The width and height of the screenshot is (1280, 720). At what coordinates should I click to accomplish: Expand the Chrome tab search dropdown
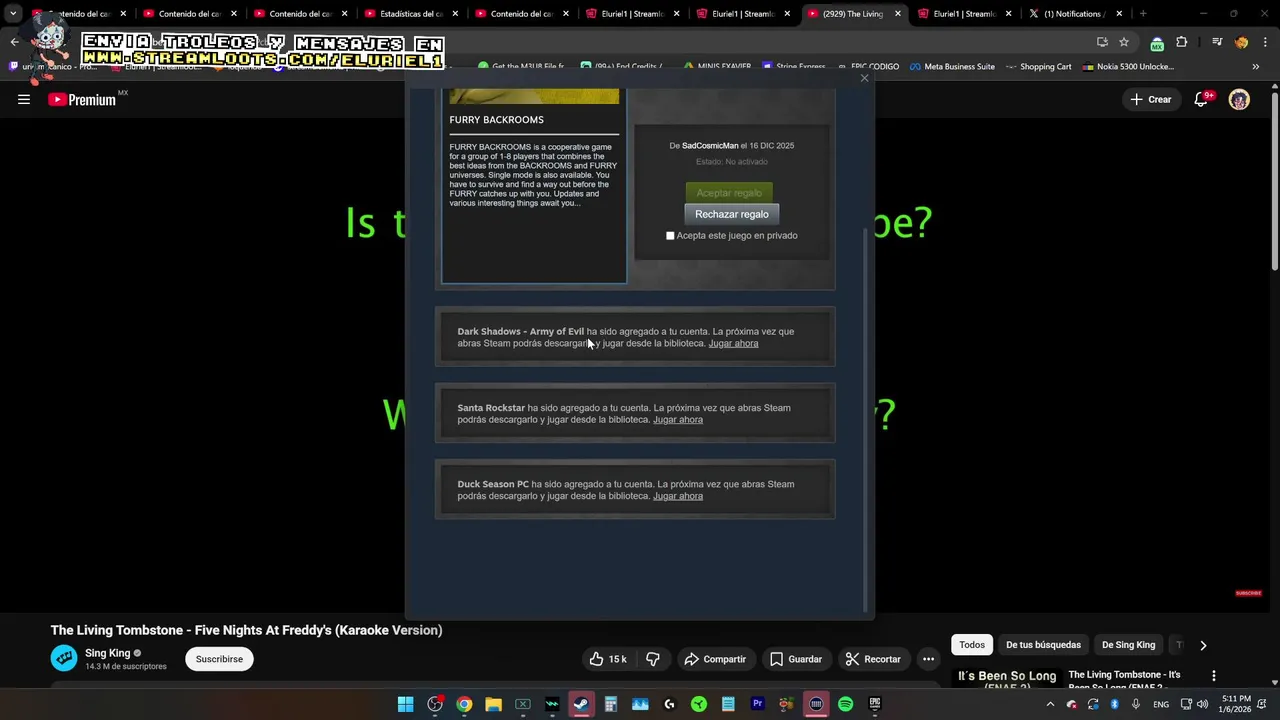pyautogui.click(x=13, y=14)
